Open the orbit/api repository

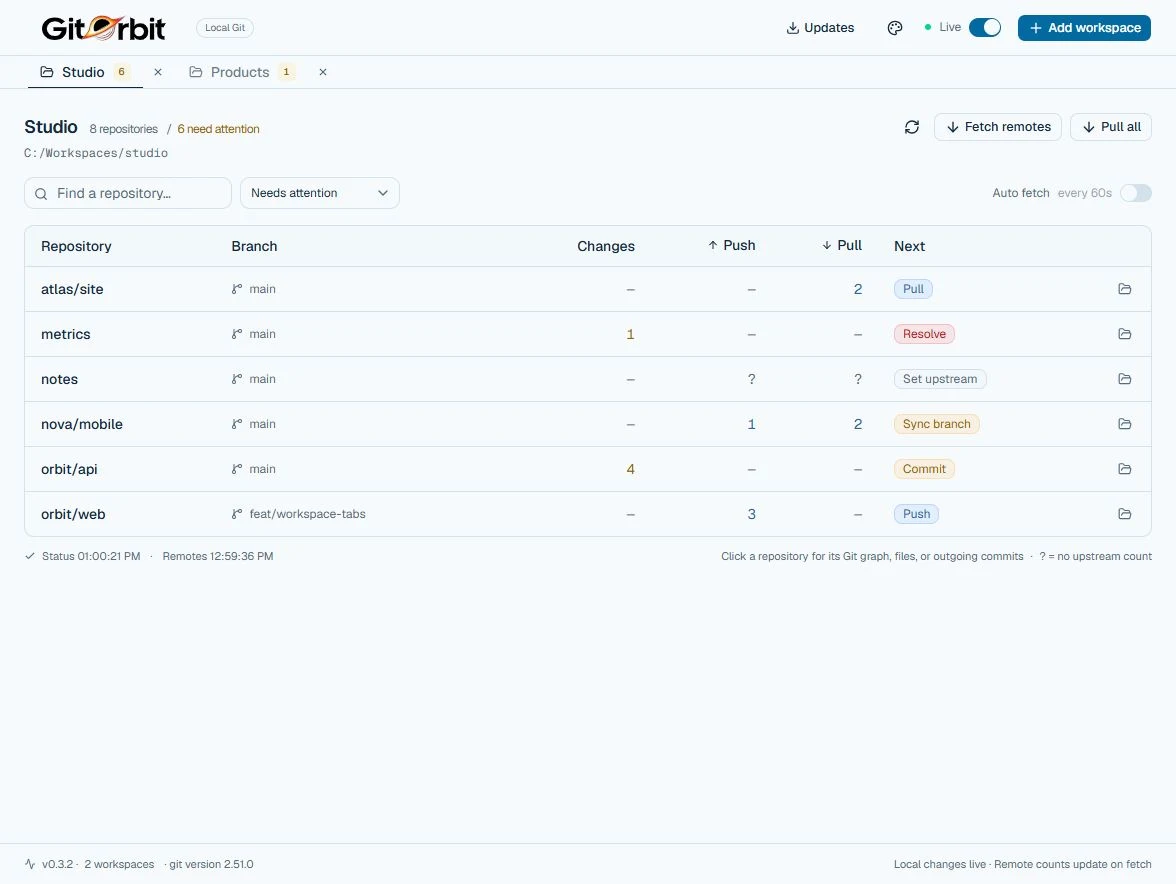pyautogui.click(x=69, y=469)
